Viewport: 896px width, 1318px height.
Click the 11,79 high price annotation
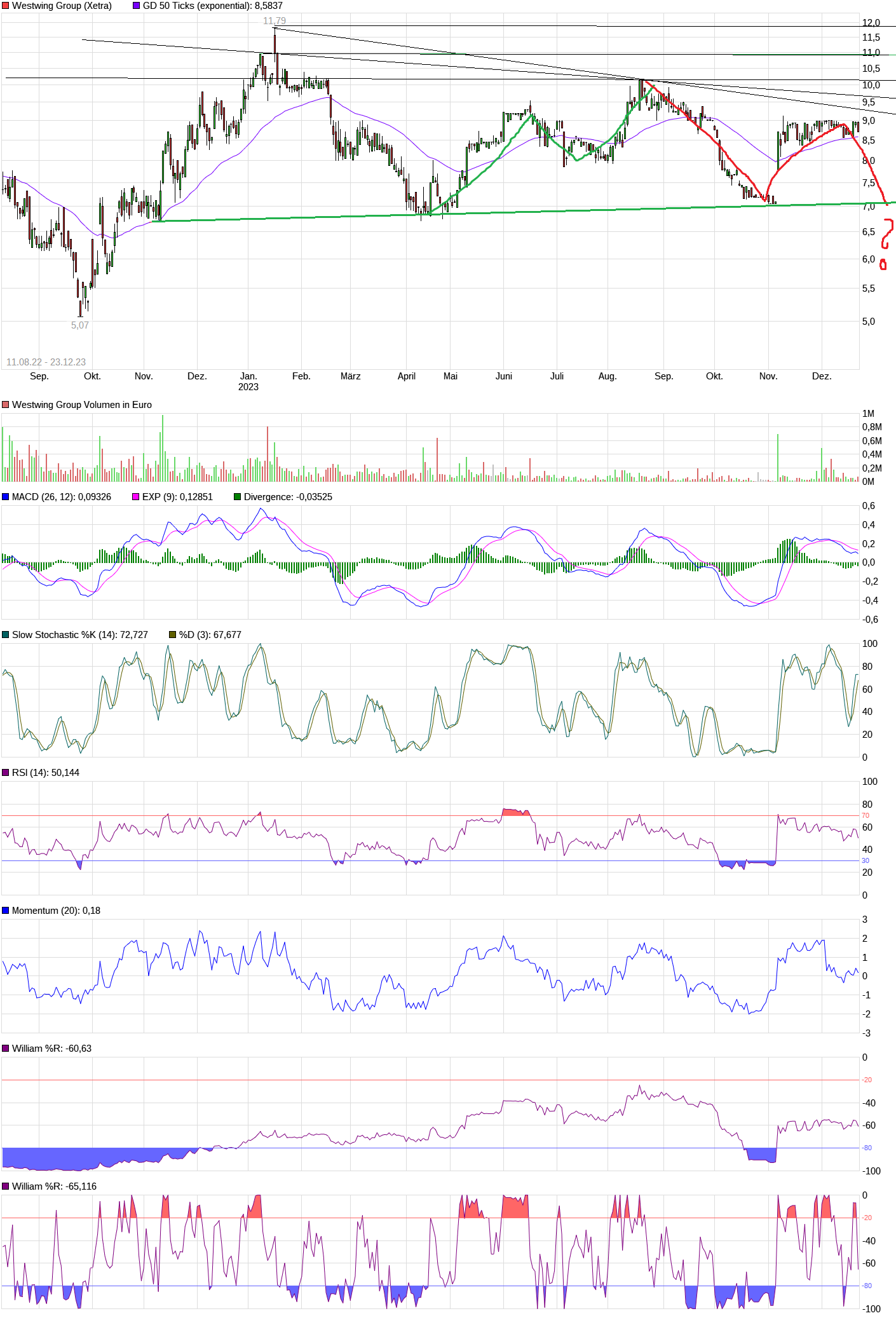coord(275,21)
